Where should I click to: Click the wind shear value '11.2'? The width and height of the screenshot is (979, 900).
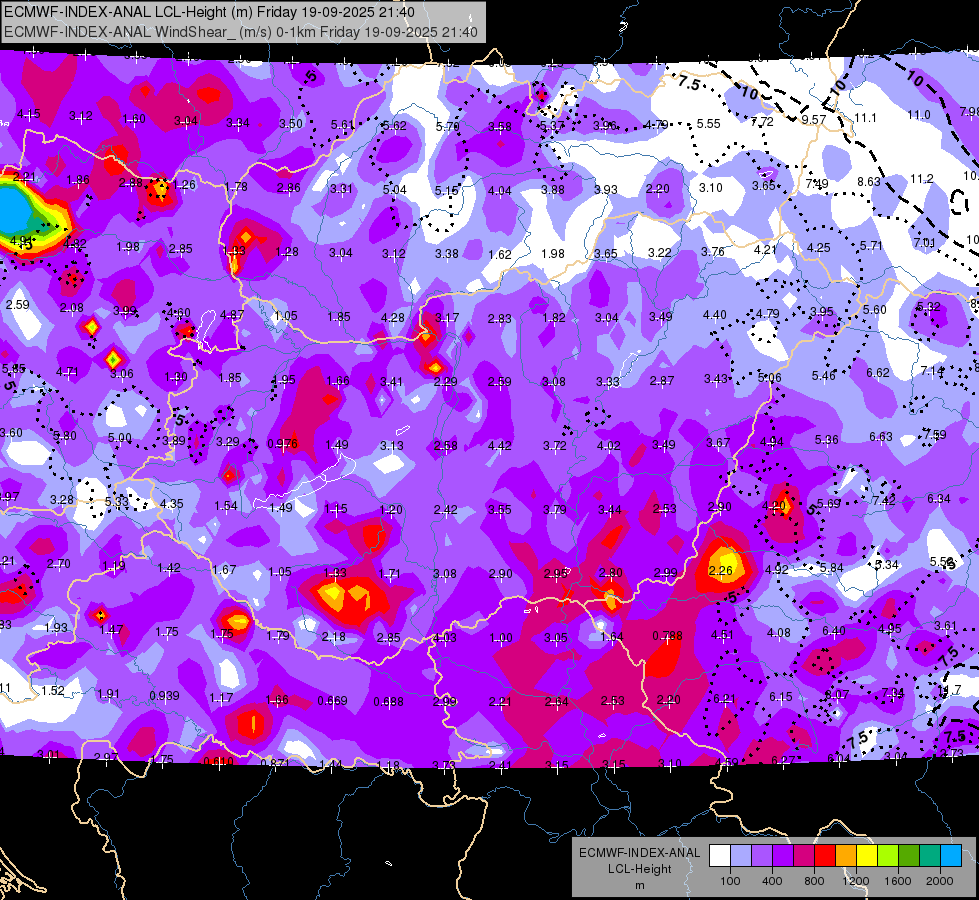click(x=922, y=179)
